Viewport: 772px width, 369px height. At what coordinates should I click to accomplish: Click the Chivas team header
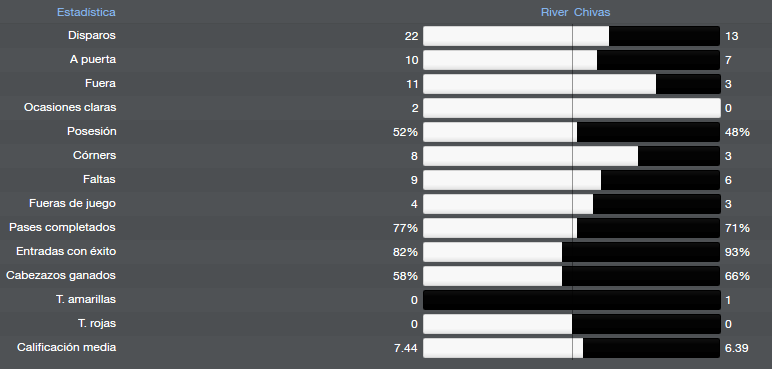point(592,12)
